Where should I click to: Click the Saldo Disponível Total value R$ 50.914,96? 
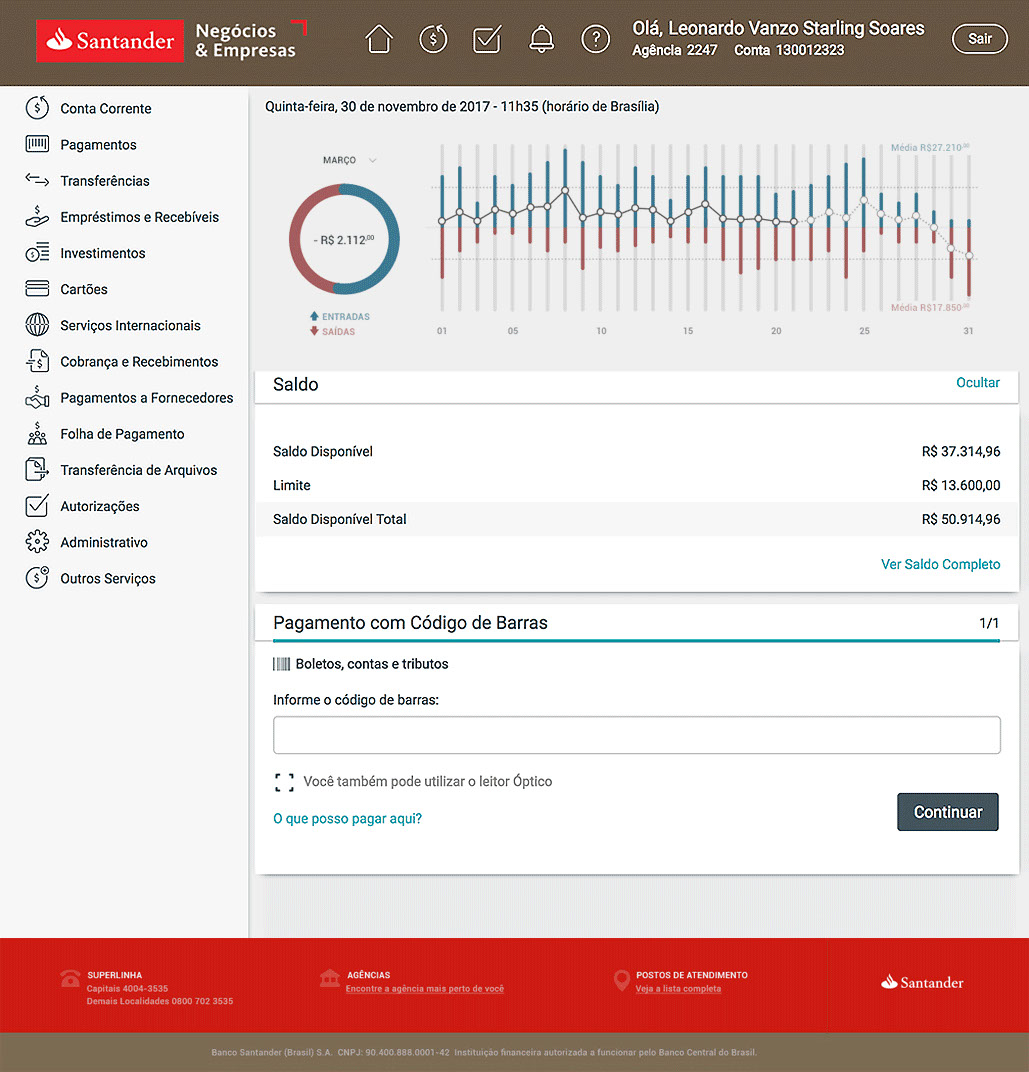(961, 520)
